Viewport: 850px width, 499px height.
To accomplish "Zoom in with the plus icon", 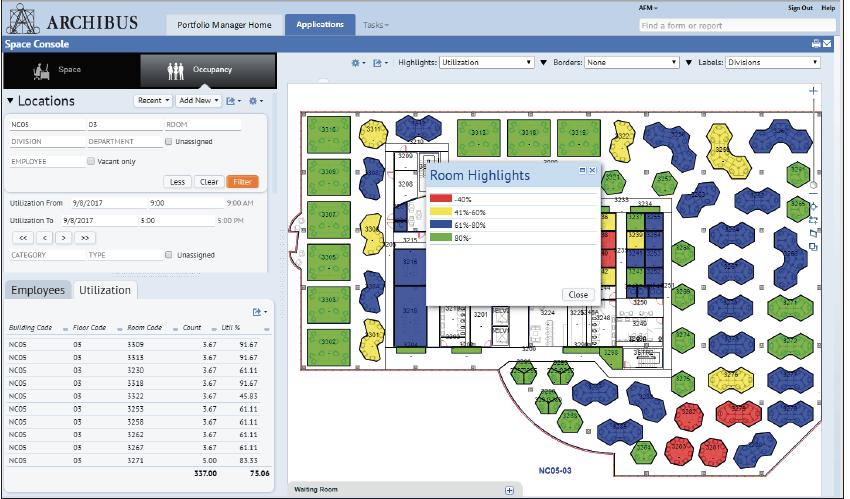I will point(813,91).
